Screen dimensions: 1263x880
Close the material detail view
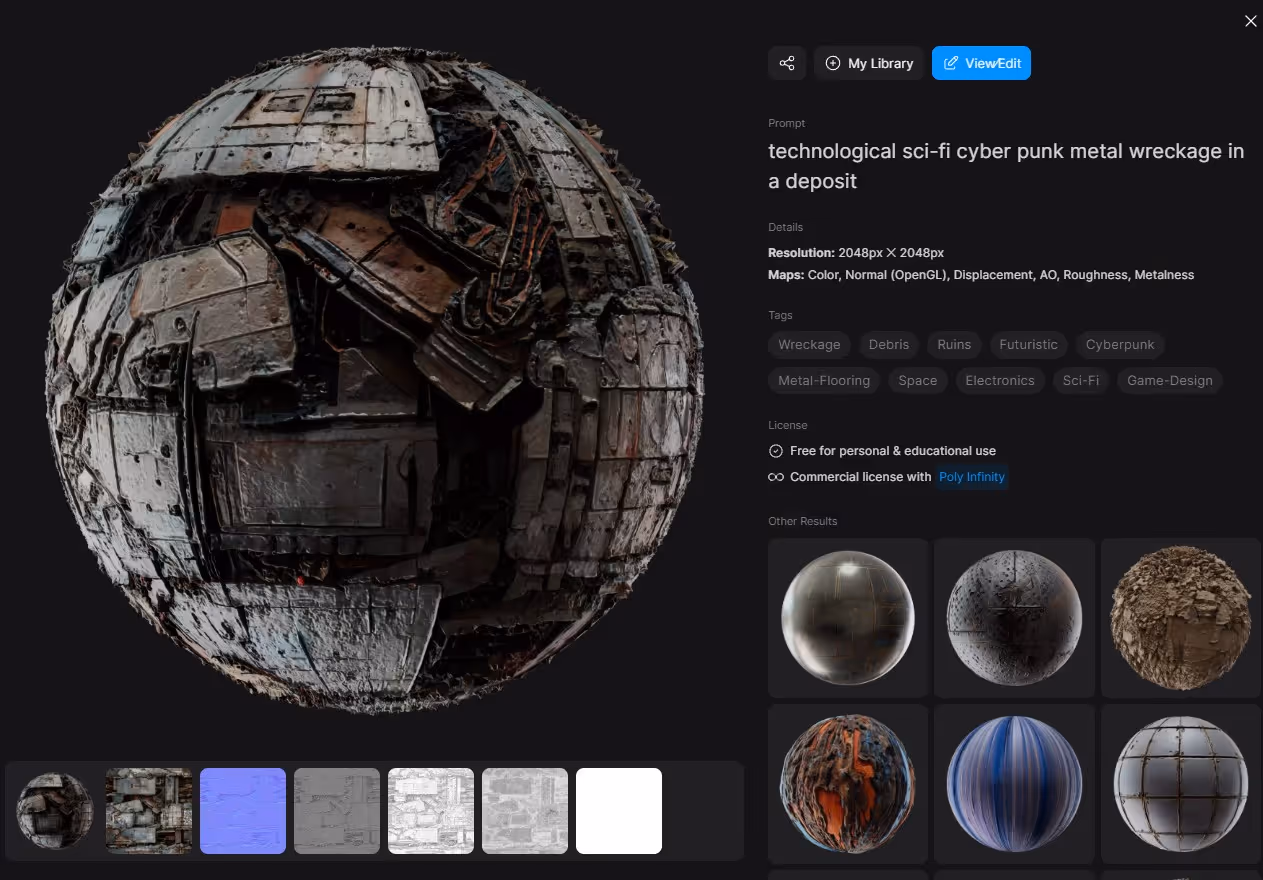click(x=1250, y=20)
